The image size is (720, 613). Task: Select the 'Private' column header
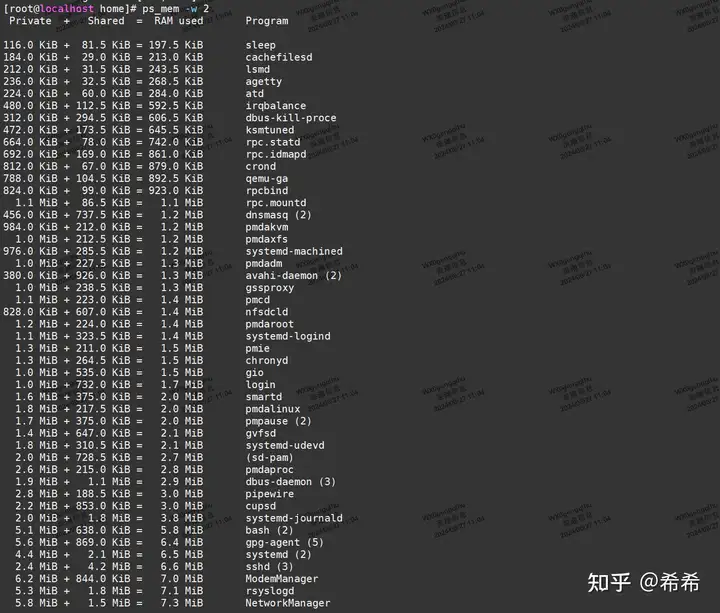click(30, 21)
